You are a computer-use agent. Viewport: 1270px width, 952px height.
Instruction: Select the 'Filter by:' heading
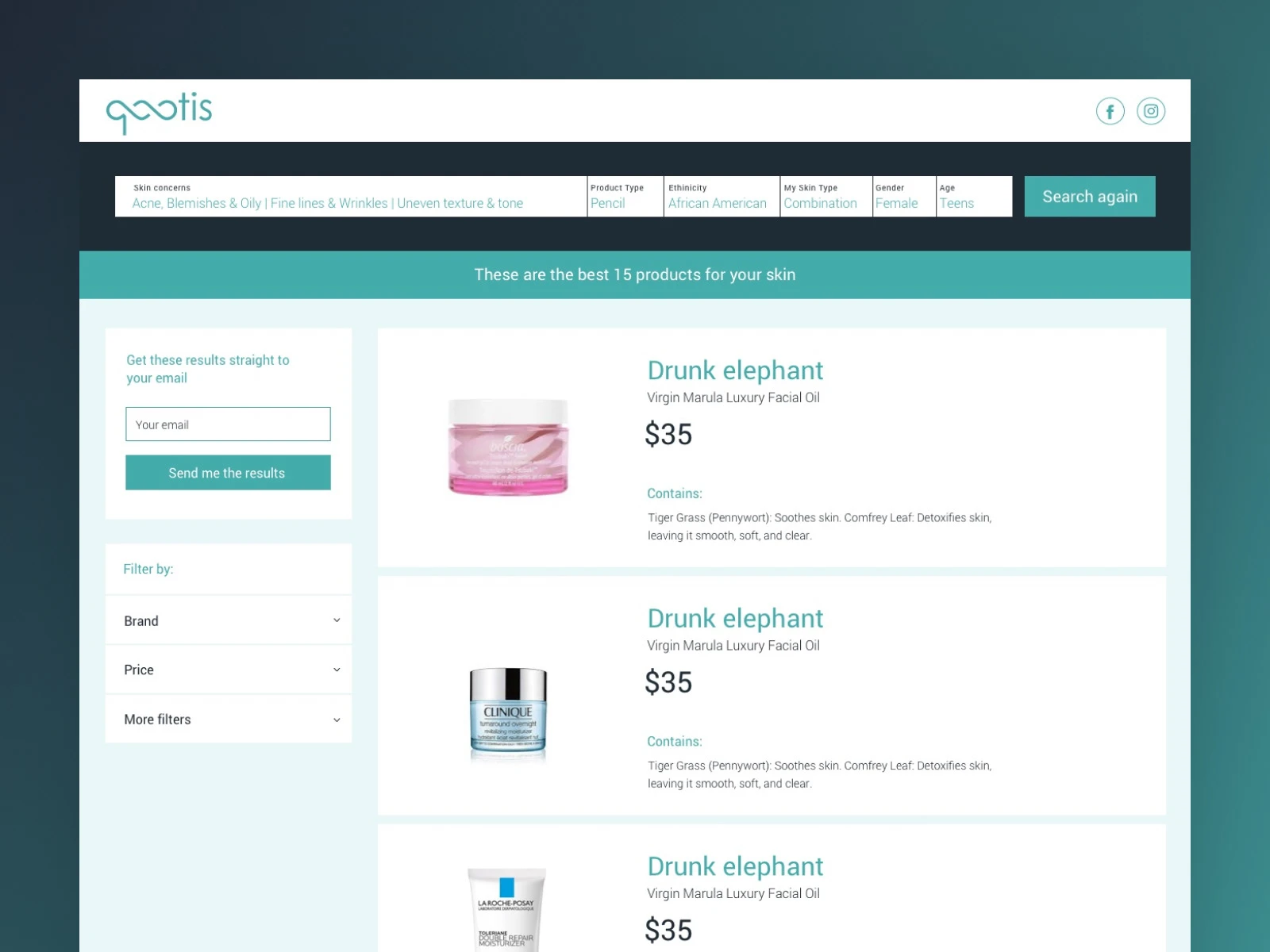pyautogui.click(x=148, y=569)
